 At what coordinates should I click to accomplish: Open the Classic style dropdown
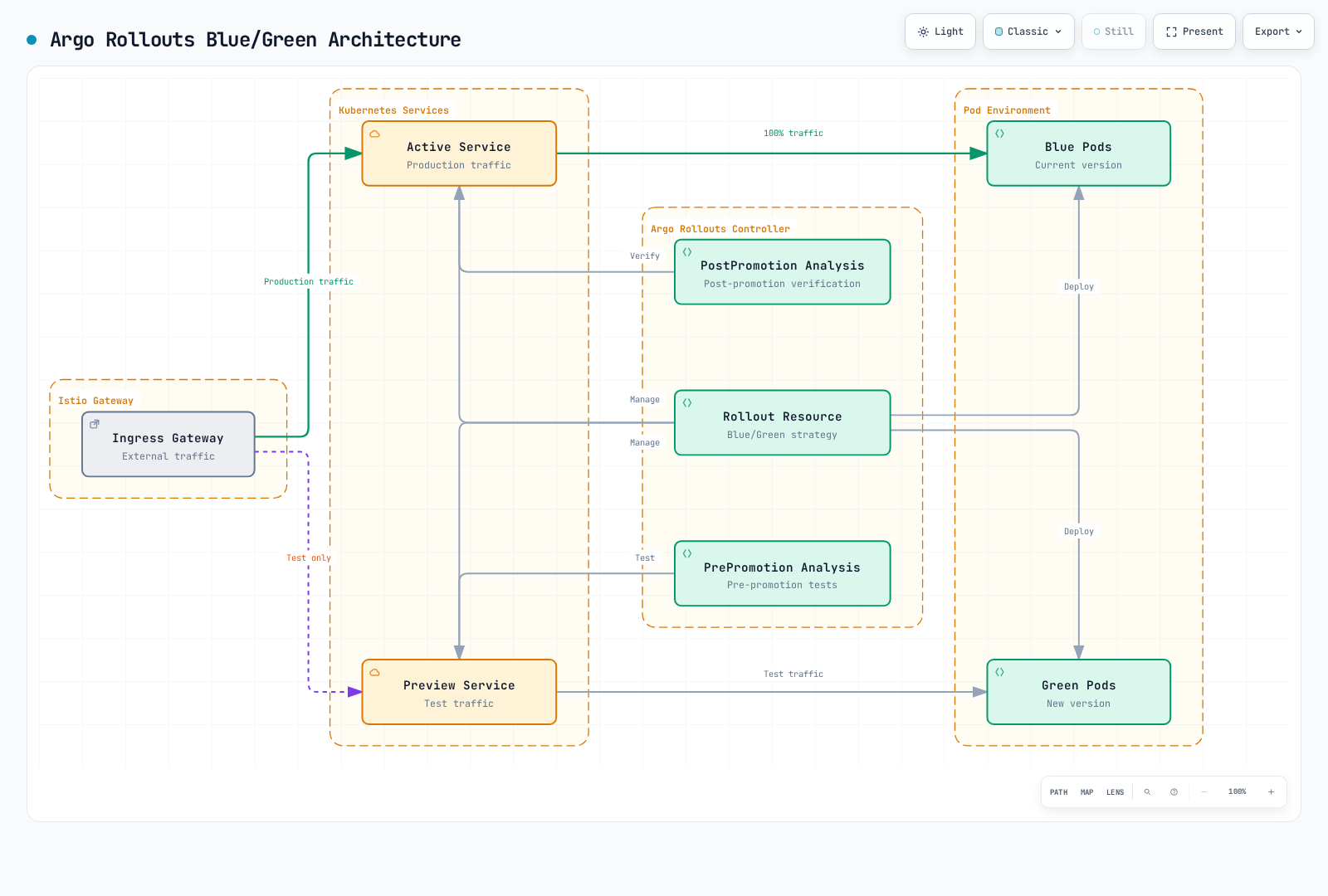coord(1028,32)
